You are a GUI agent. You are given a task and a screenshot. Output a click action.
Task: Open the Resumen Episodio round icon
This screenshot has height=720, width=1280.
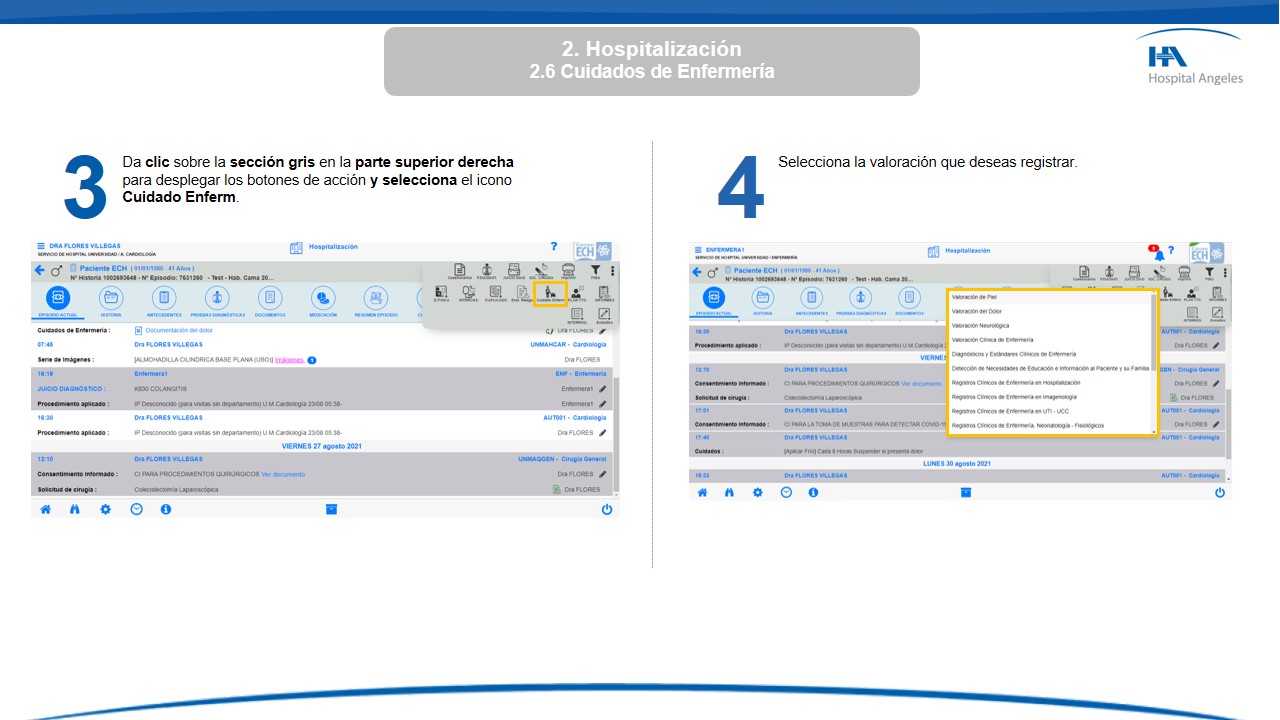click(x=376, y=298)
